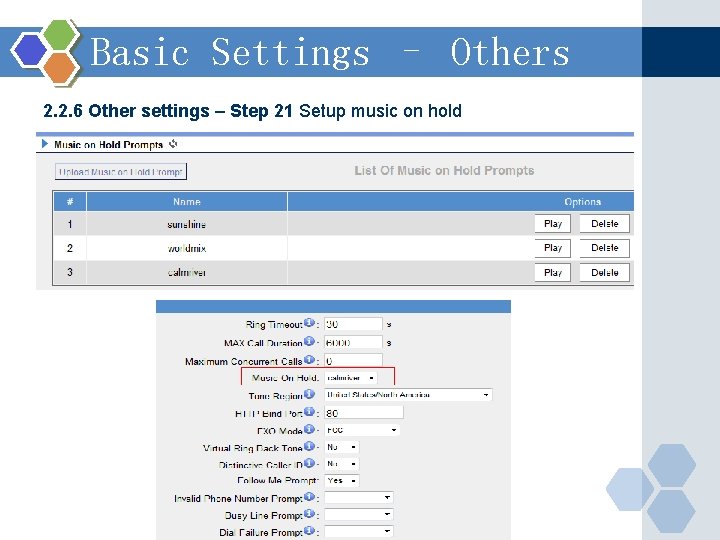Open the Maximum Concurrent Calls info icon
The height and width of the screenshot is (540, 720).
point(309,360)
